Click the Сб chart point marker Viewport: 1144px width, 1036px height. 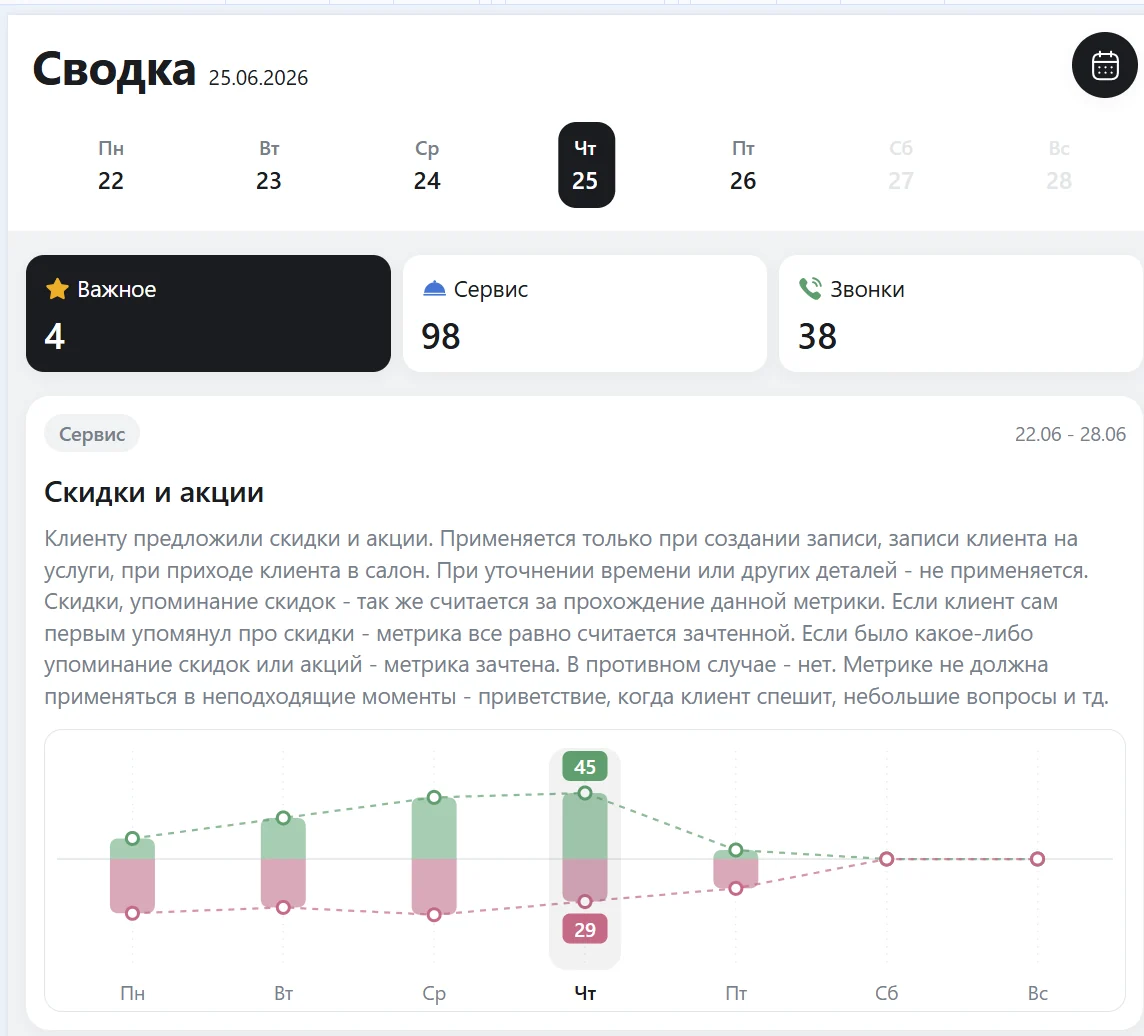[x=886, y=859]
